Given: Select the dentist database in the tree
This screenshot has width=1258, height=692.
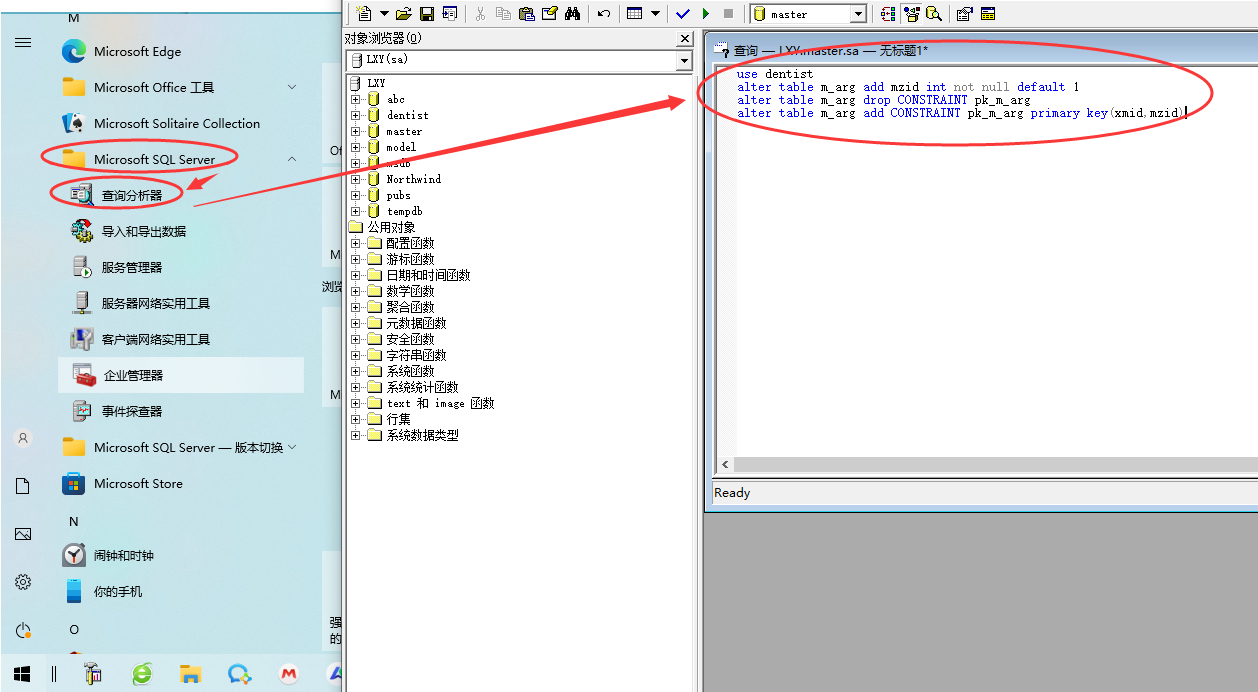Looking at the screenshot, I should pos(407,115).
